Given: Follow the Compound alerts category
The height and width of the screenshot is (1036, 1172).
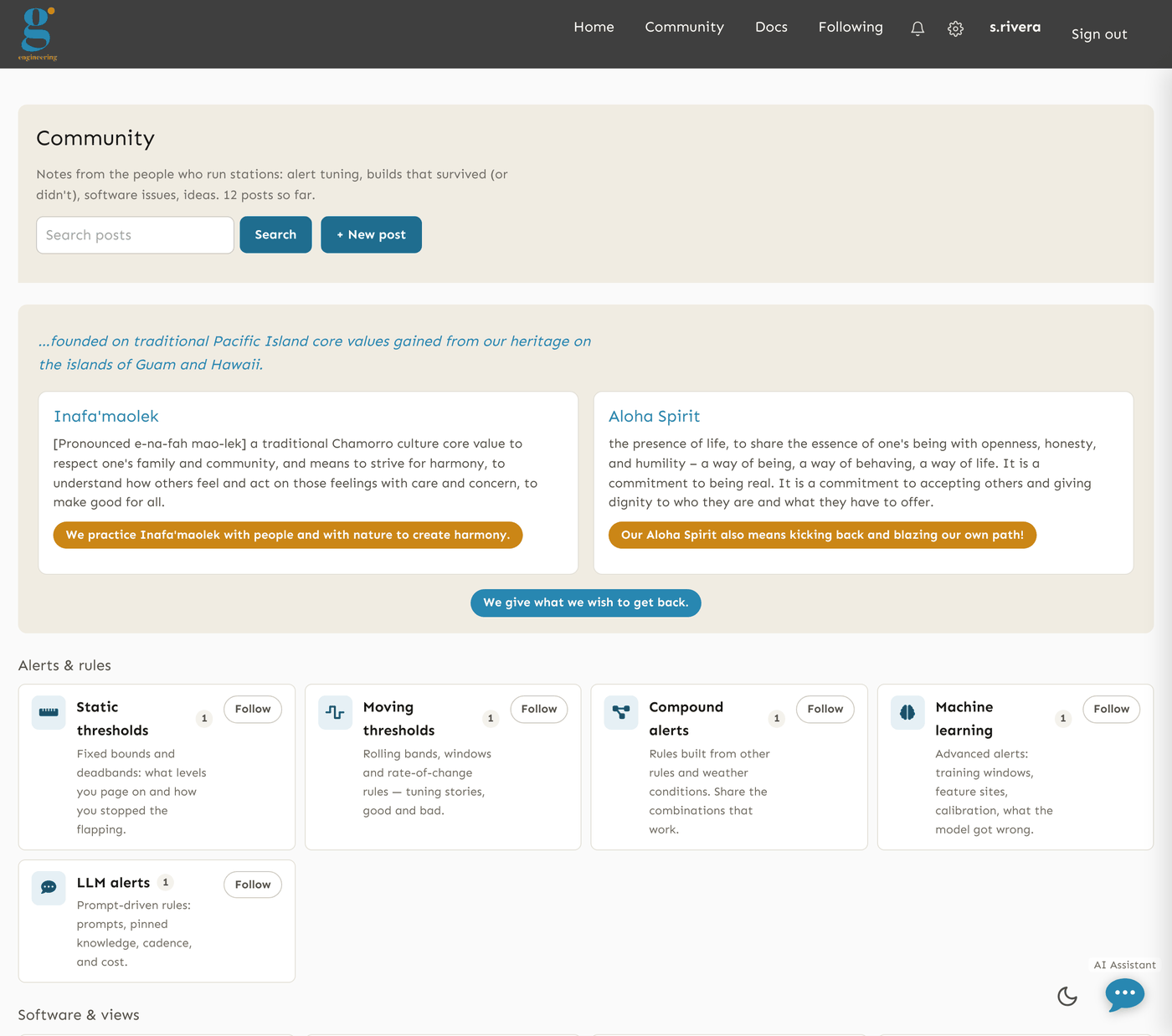Looking at the screenshot, I should [825, 709].
